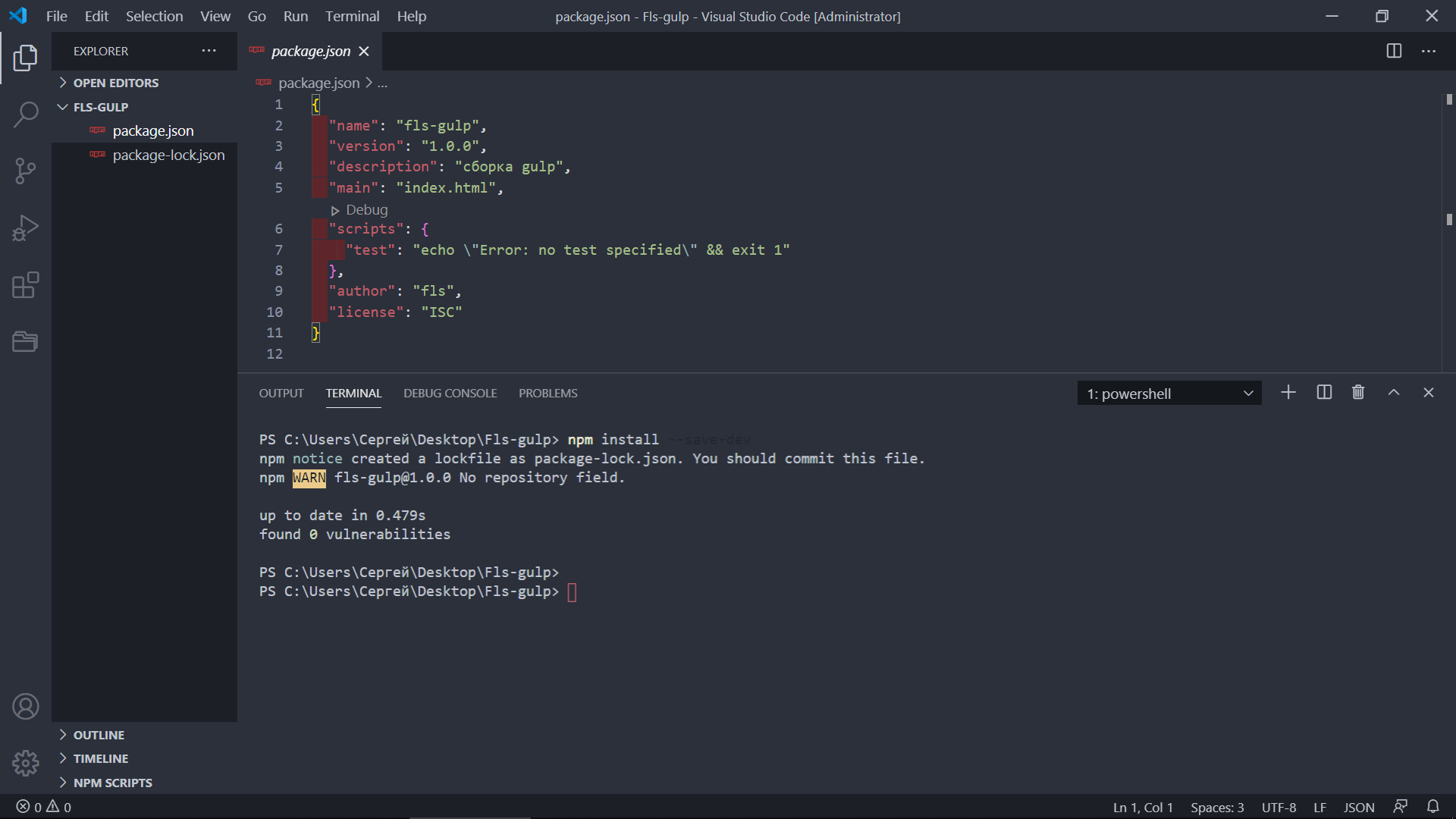
Task: Close the terminal panel
Action: (1429, 392)
